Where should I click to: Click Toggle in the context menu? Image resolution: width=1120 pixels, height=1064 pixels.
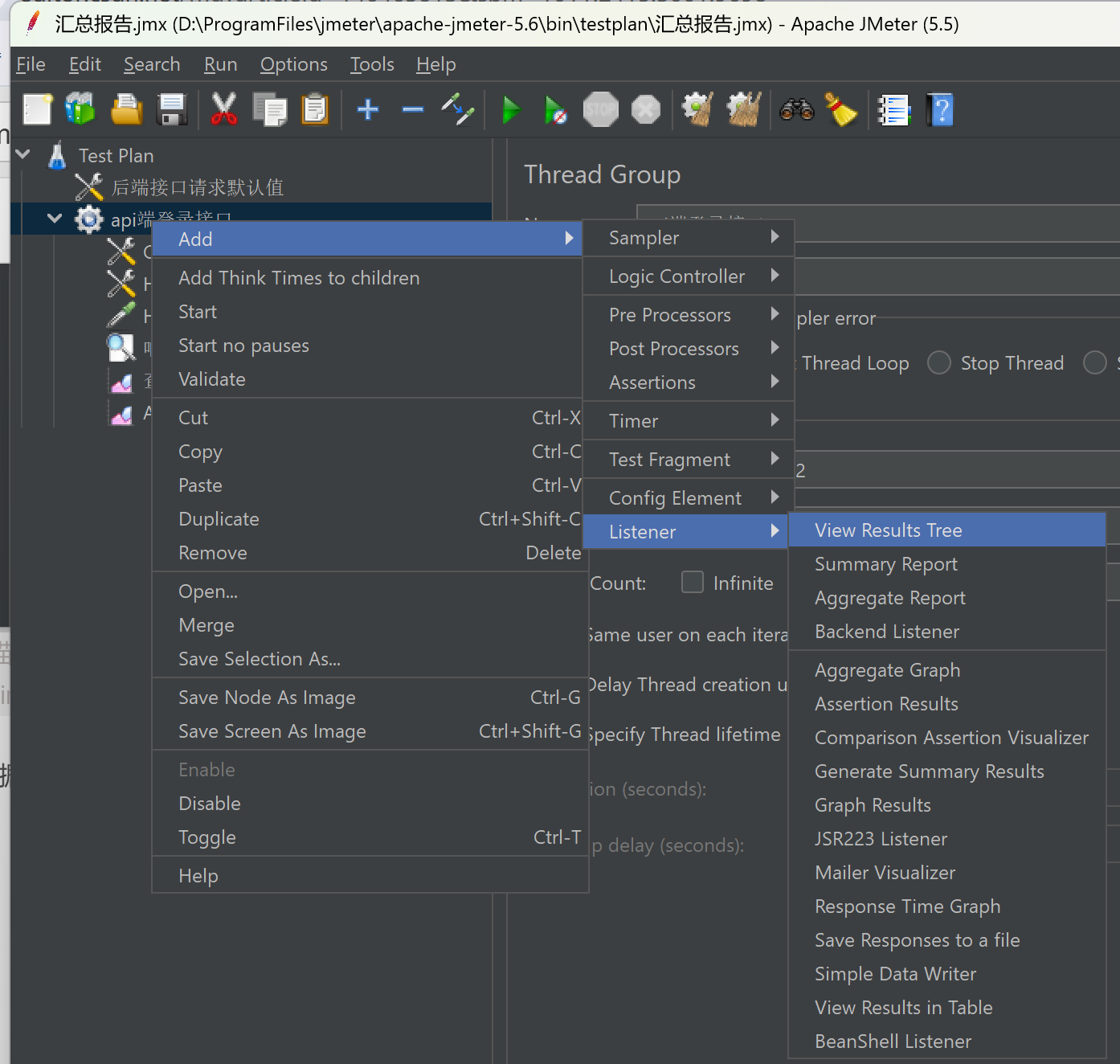coord(370,837)
